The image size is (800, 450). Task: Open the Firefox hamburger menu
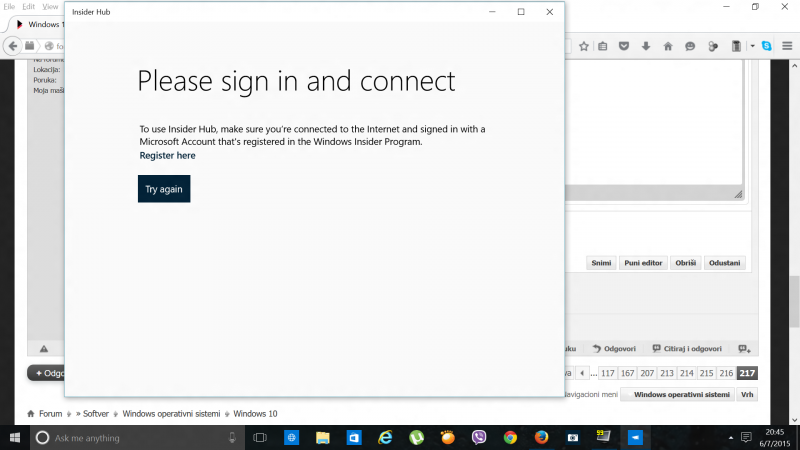point(787,46)
